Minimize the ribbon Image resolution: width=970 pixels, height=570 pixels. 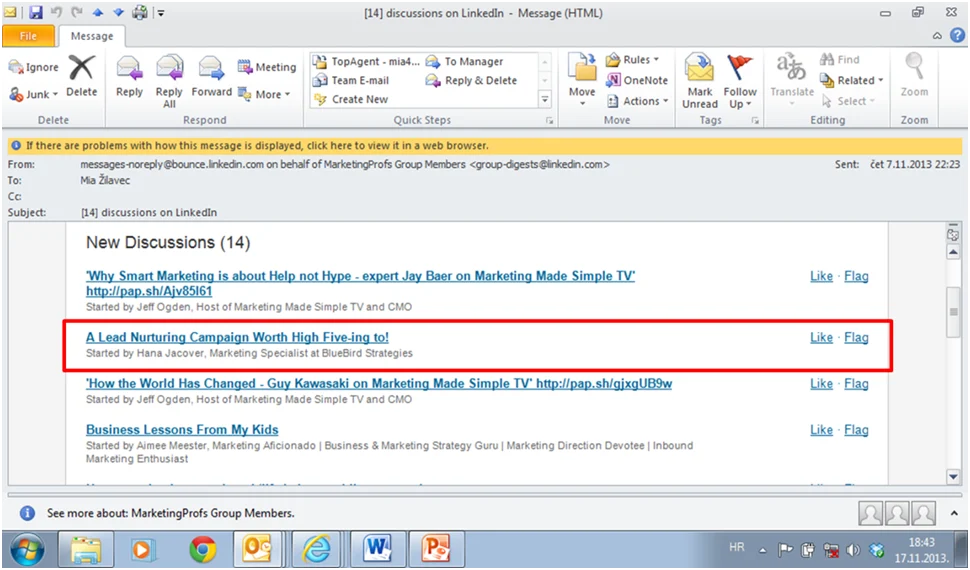(937, 36)
